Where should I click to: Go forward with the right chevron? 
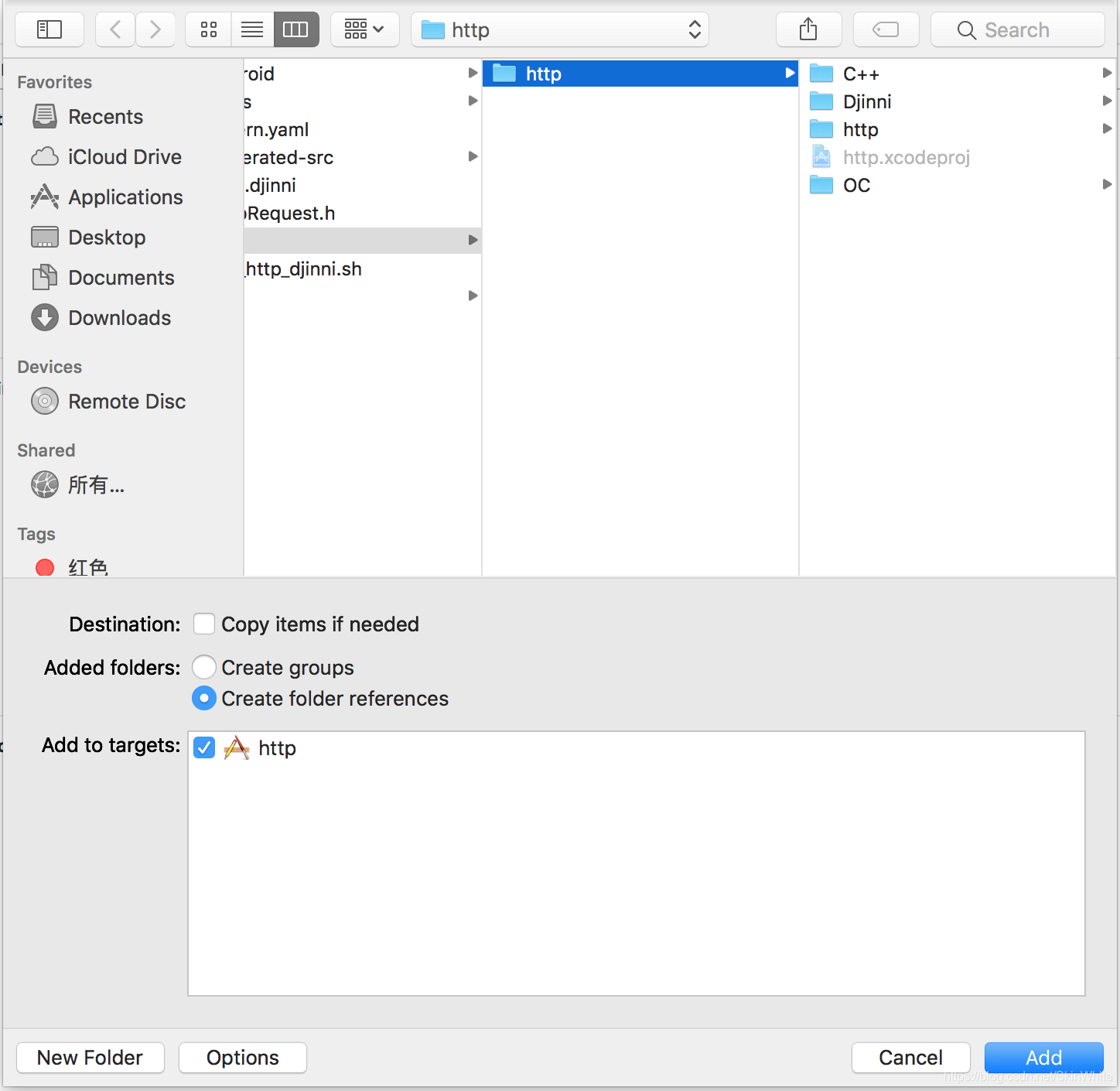(x=155, y=29)
